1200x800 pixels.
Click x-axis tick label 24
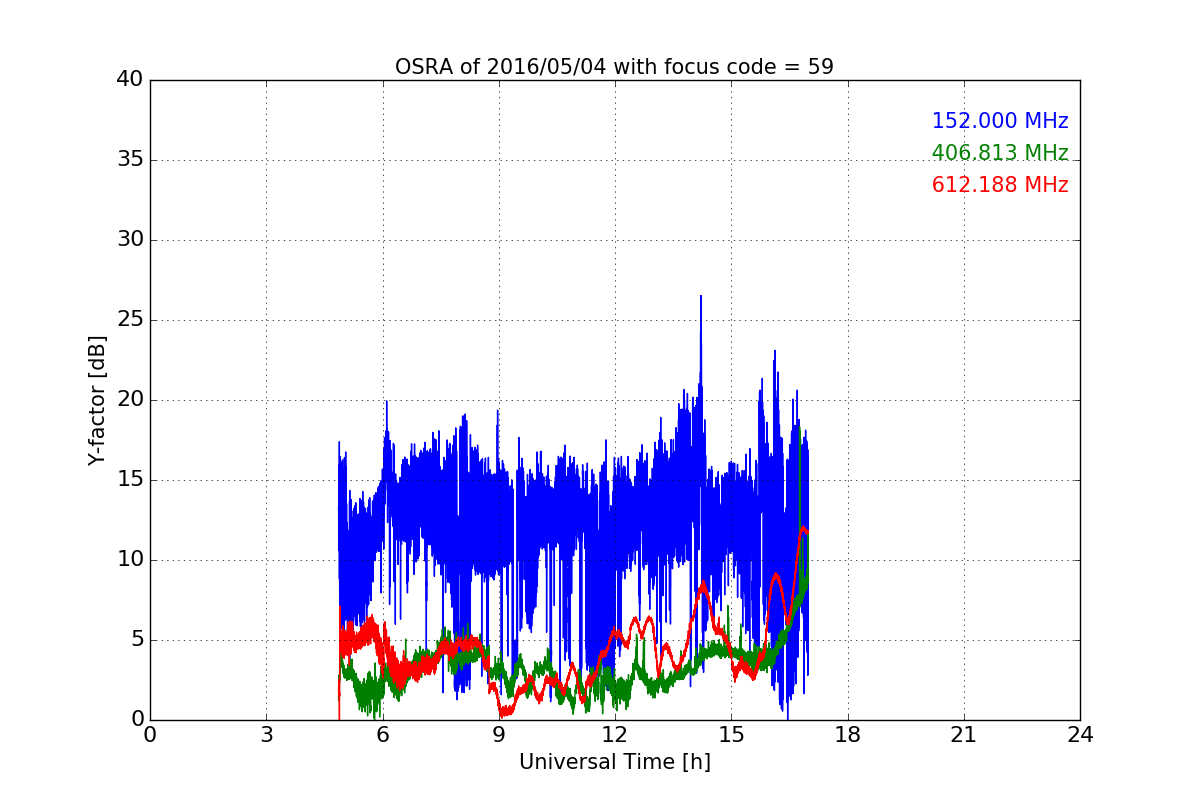pos(1080,734)
